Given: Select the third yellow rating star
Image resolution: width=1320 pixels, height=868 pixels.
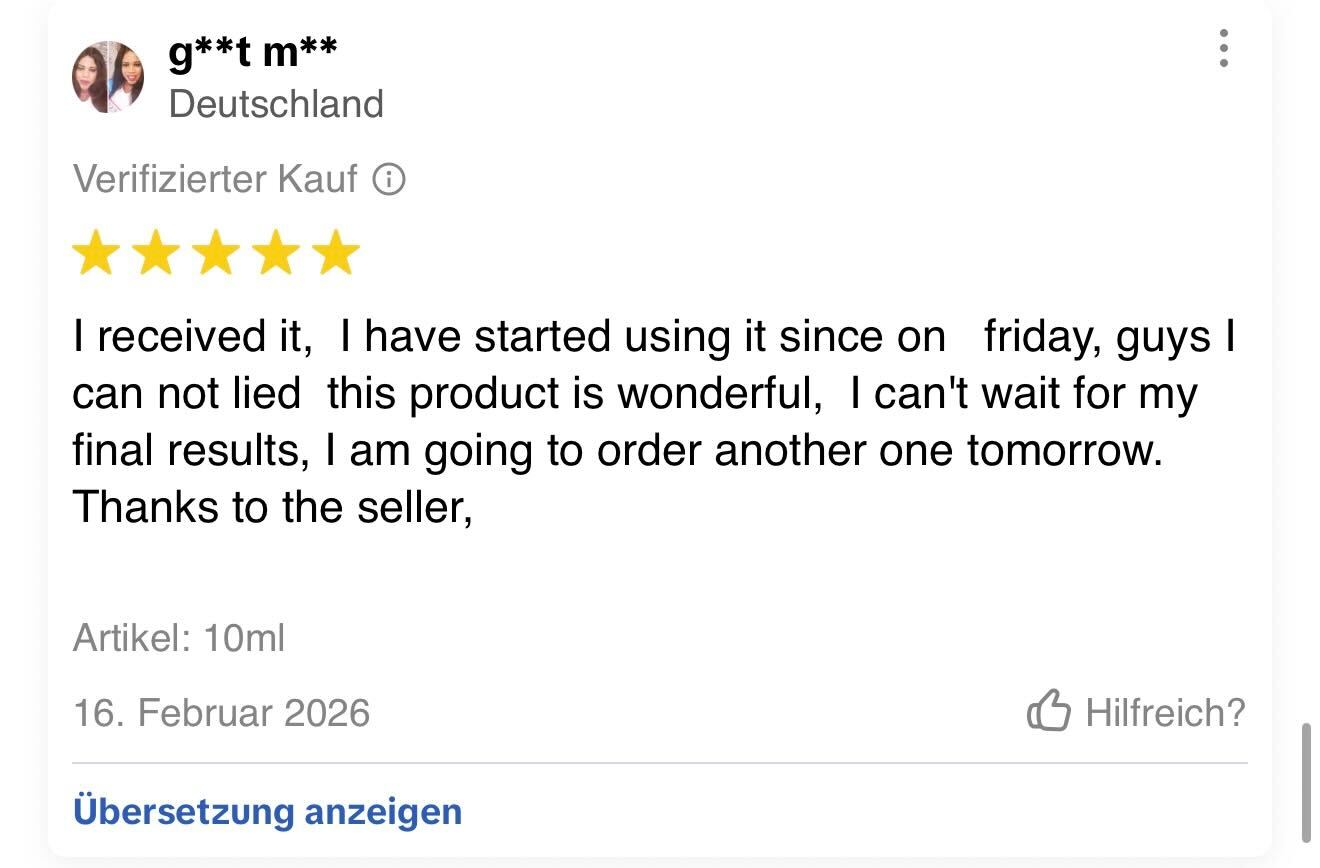Looking at the screenshot, I should [216, 253].
